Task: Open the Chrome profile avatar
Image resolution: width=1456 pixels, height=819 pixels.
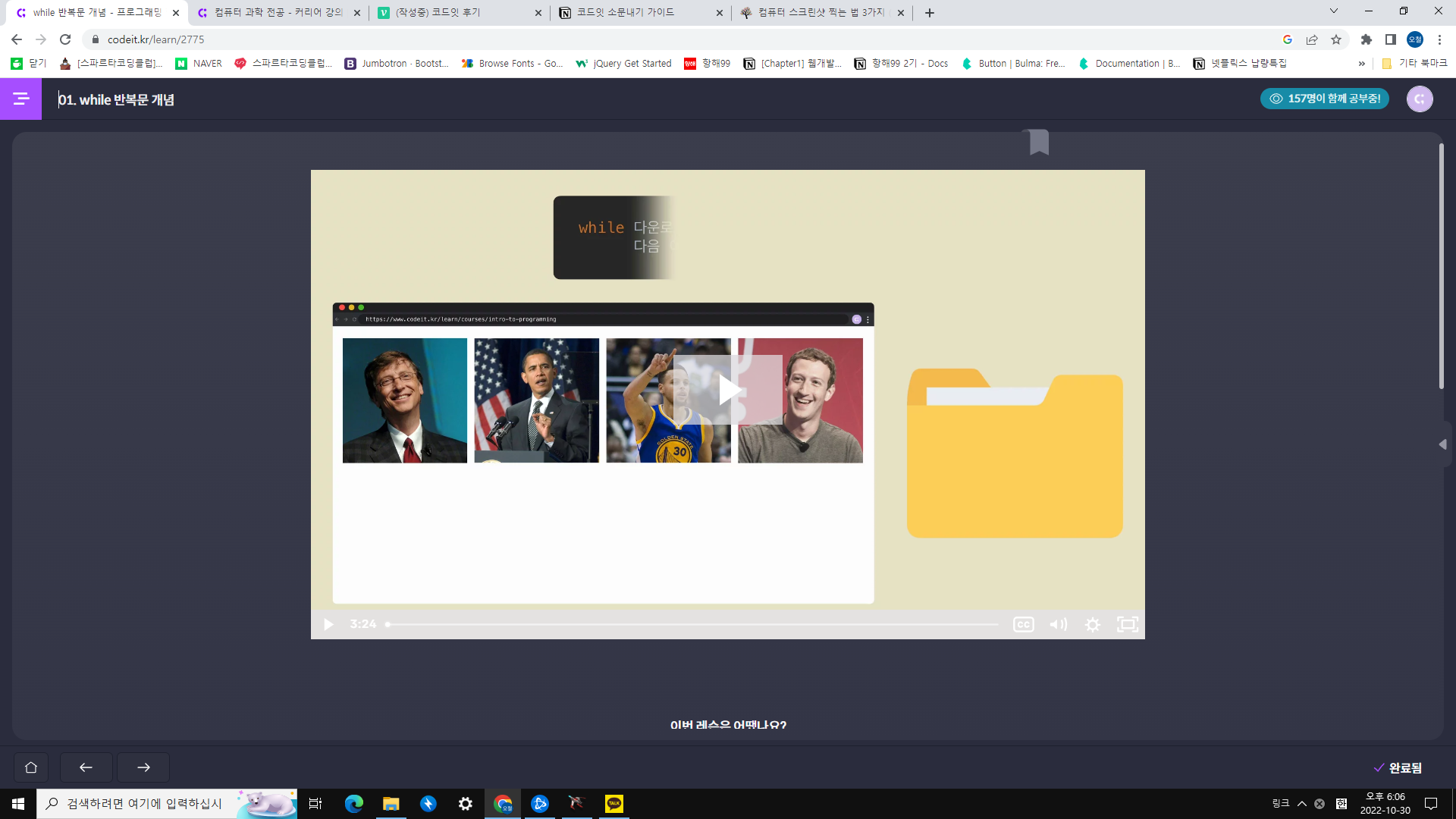Action: point(1415,39)
